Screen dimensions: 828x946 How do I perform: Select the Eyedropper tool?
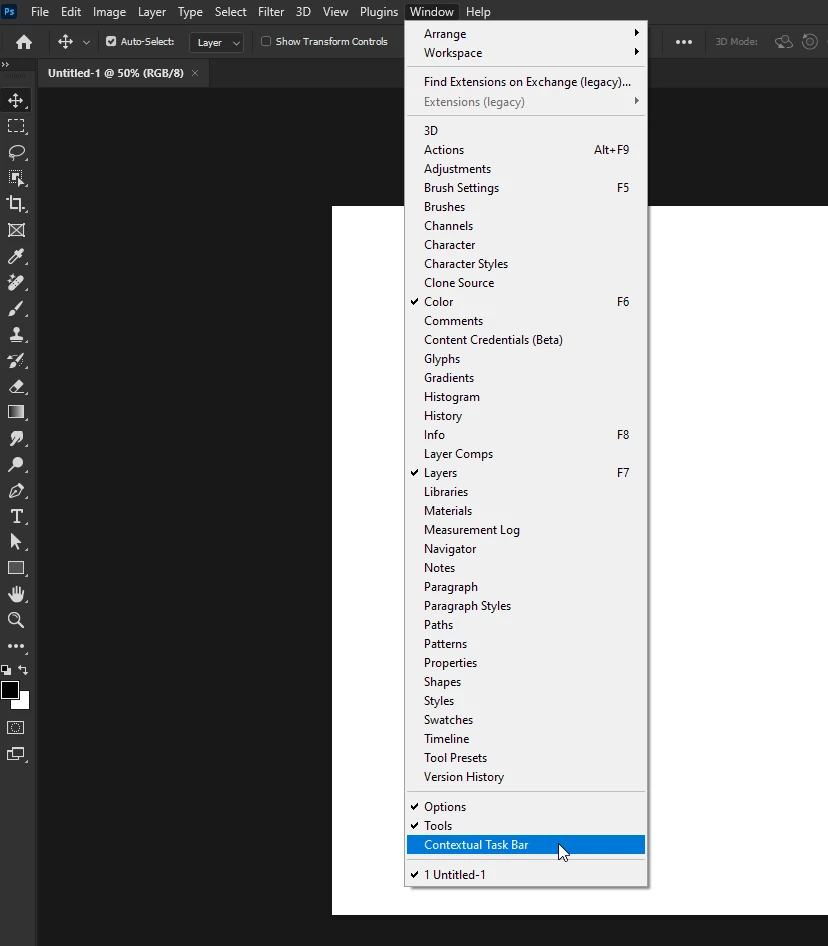point(16,256)
